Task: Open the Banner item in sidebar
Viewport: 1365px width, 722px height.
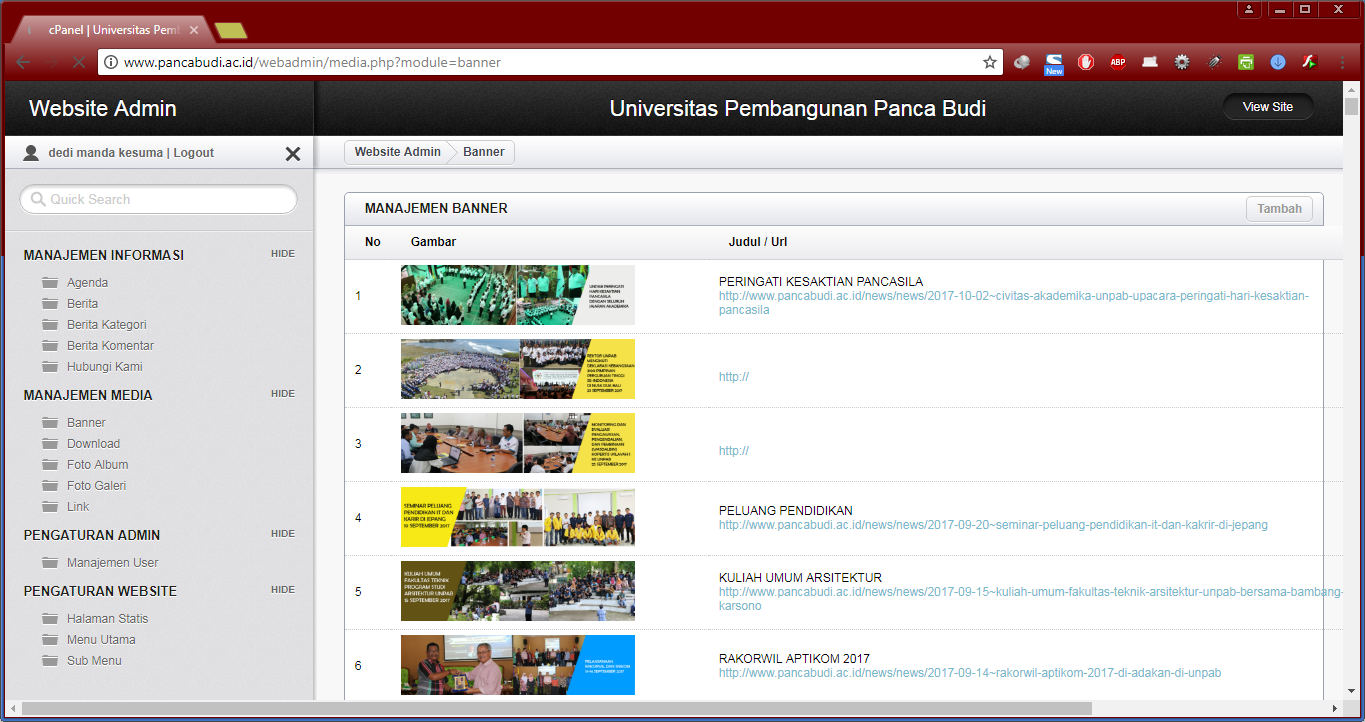Action: pyautogui.click(x=86, y=423)
